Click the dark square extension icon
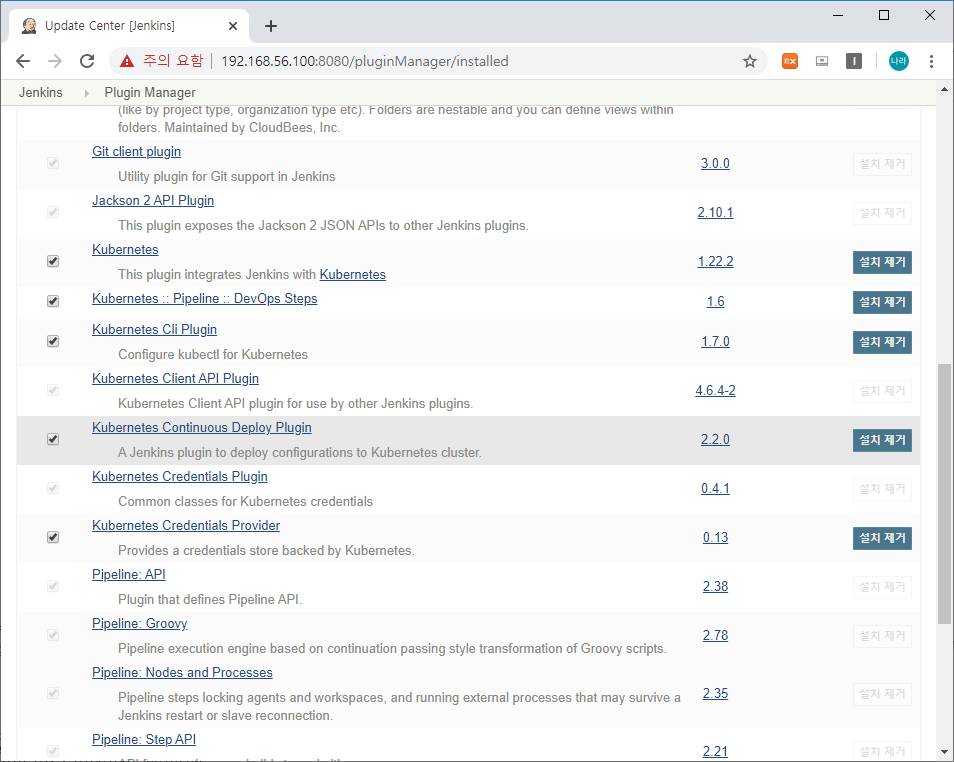 point(854,61)
